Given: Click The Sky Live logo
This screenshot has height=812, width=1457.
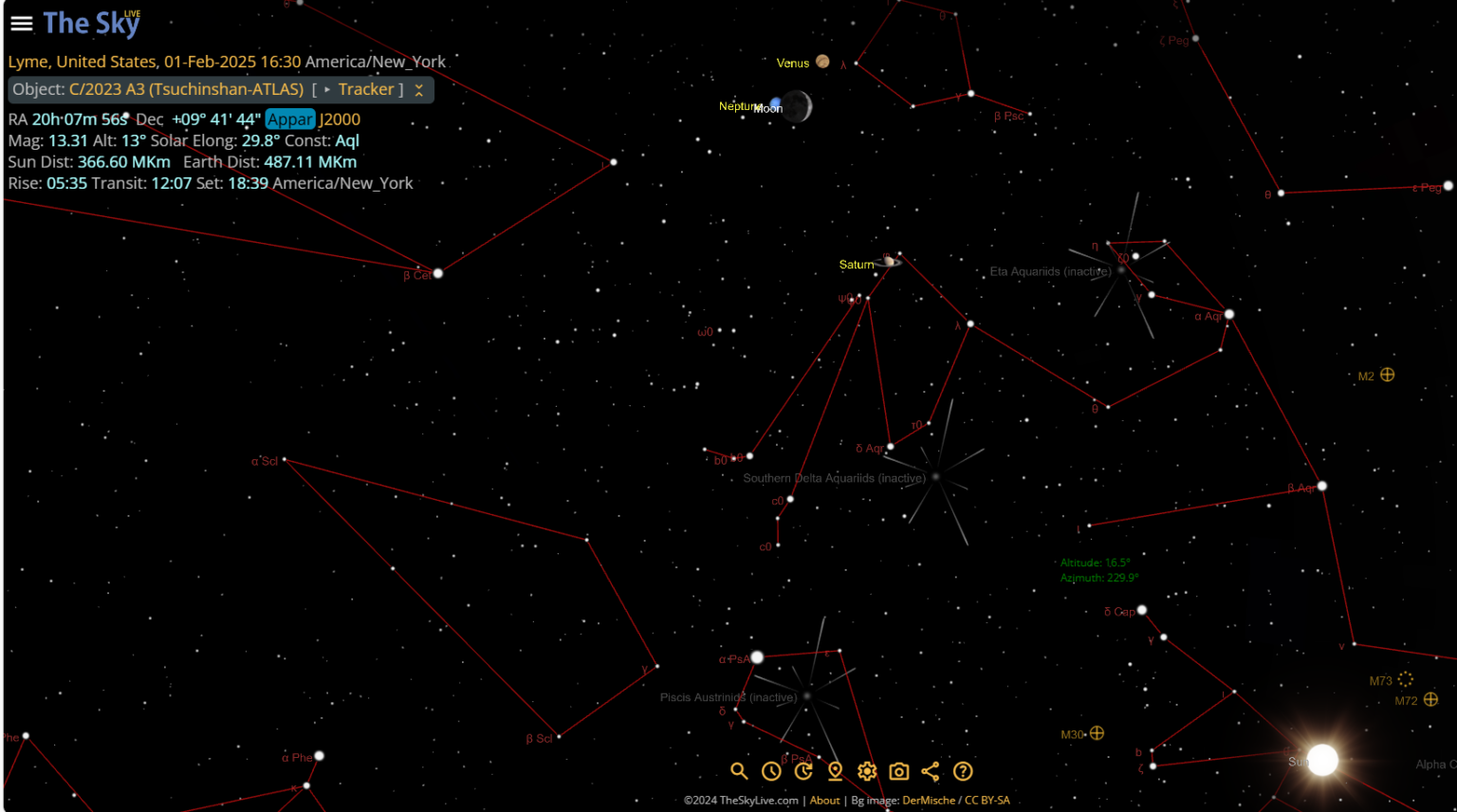Looking at the screenshot, I should 91,24.
